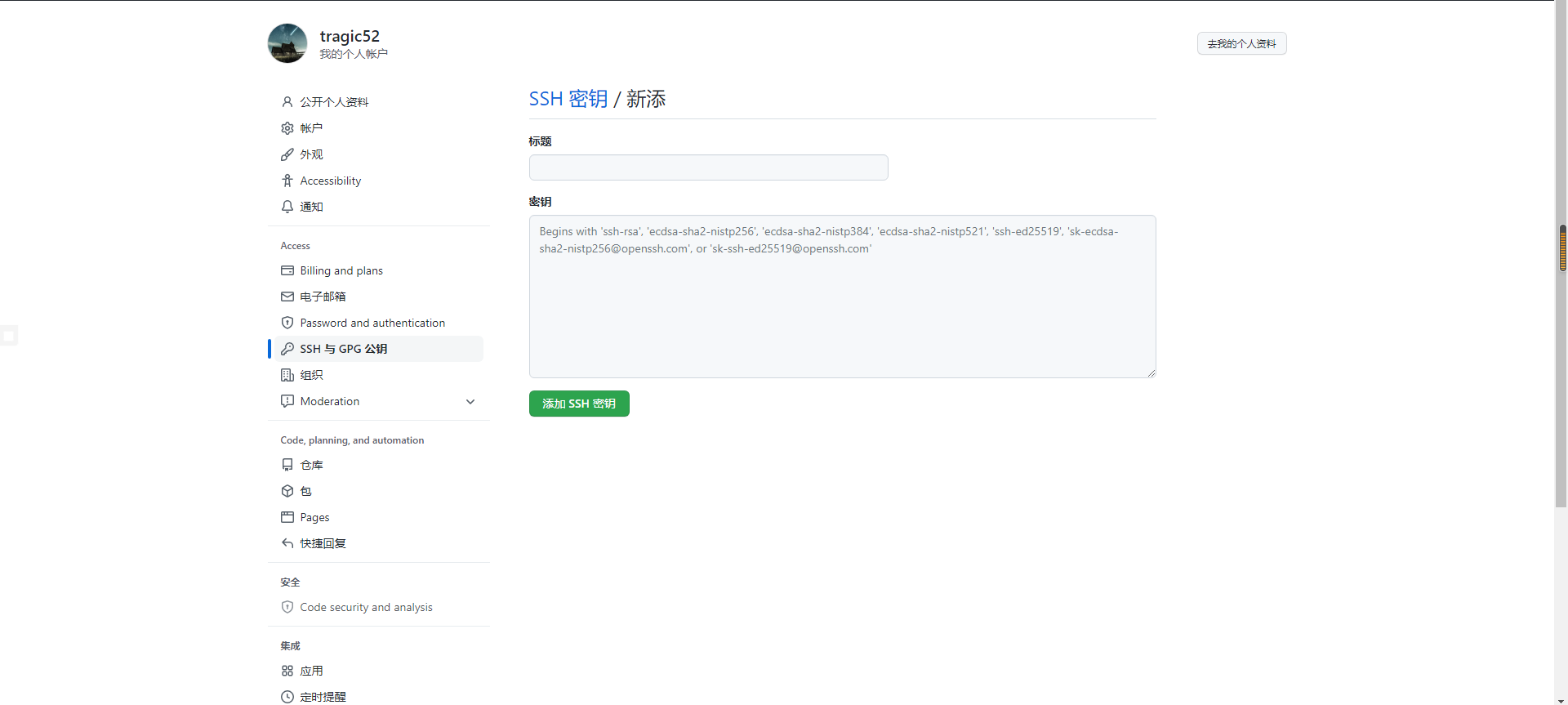1568x705 pixels.
Task: Click the browser icon beside Pages
Action: pyautogui.click(x=287, y=517)
